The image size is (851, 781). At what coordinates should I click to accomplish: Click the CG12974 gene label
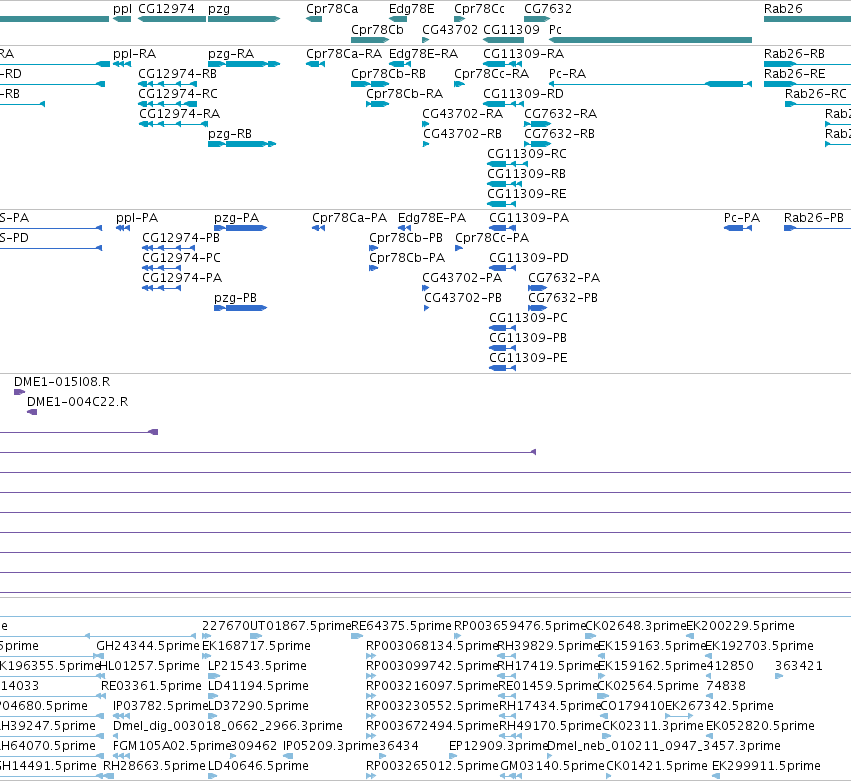click(166, 9)
